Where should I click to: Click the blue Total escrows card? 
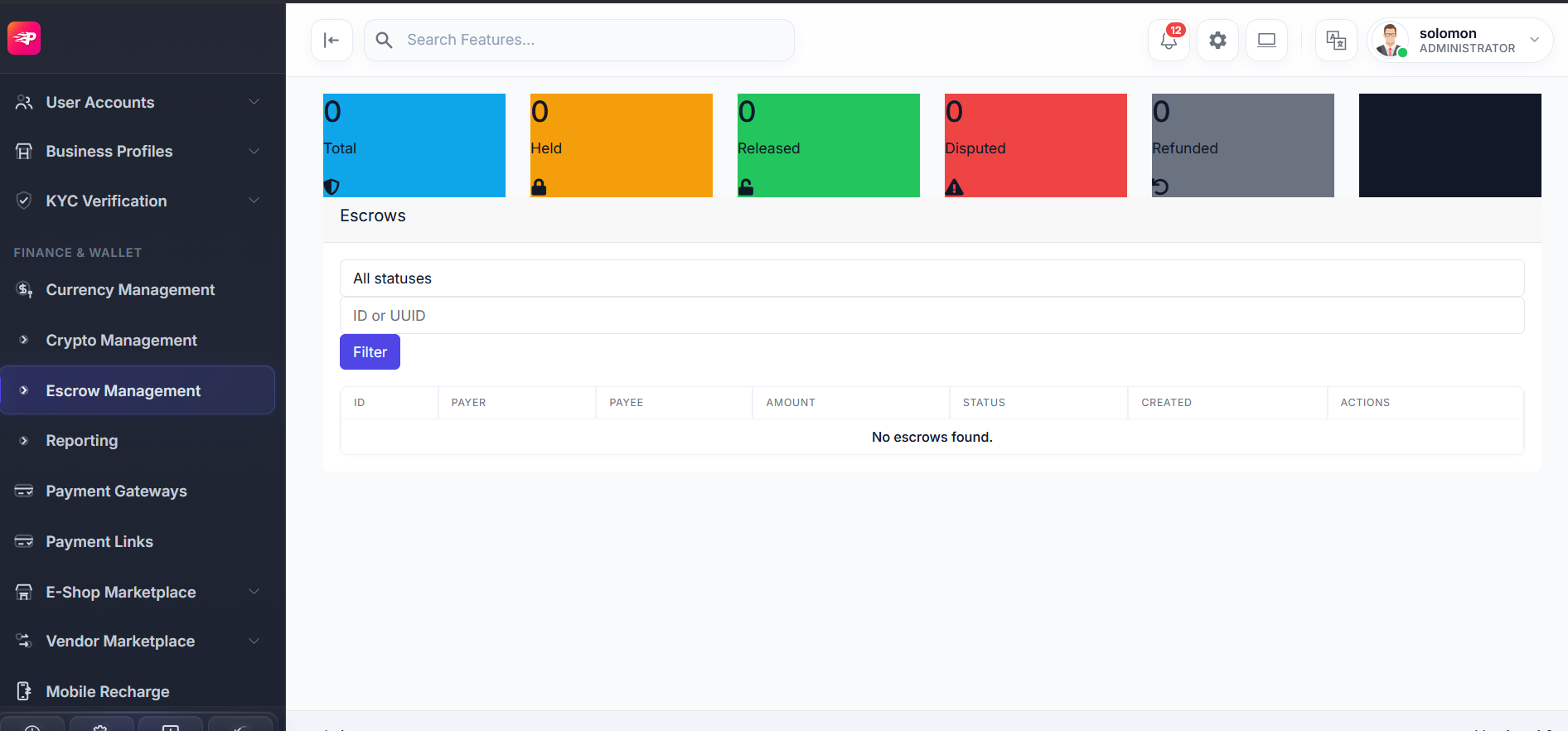click(x=414, y=145)
